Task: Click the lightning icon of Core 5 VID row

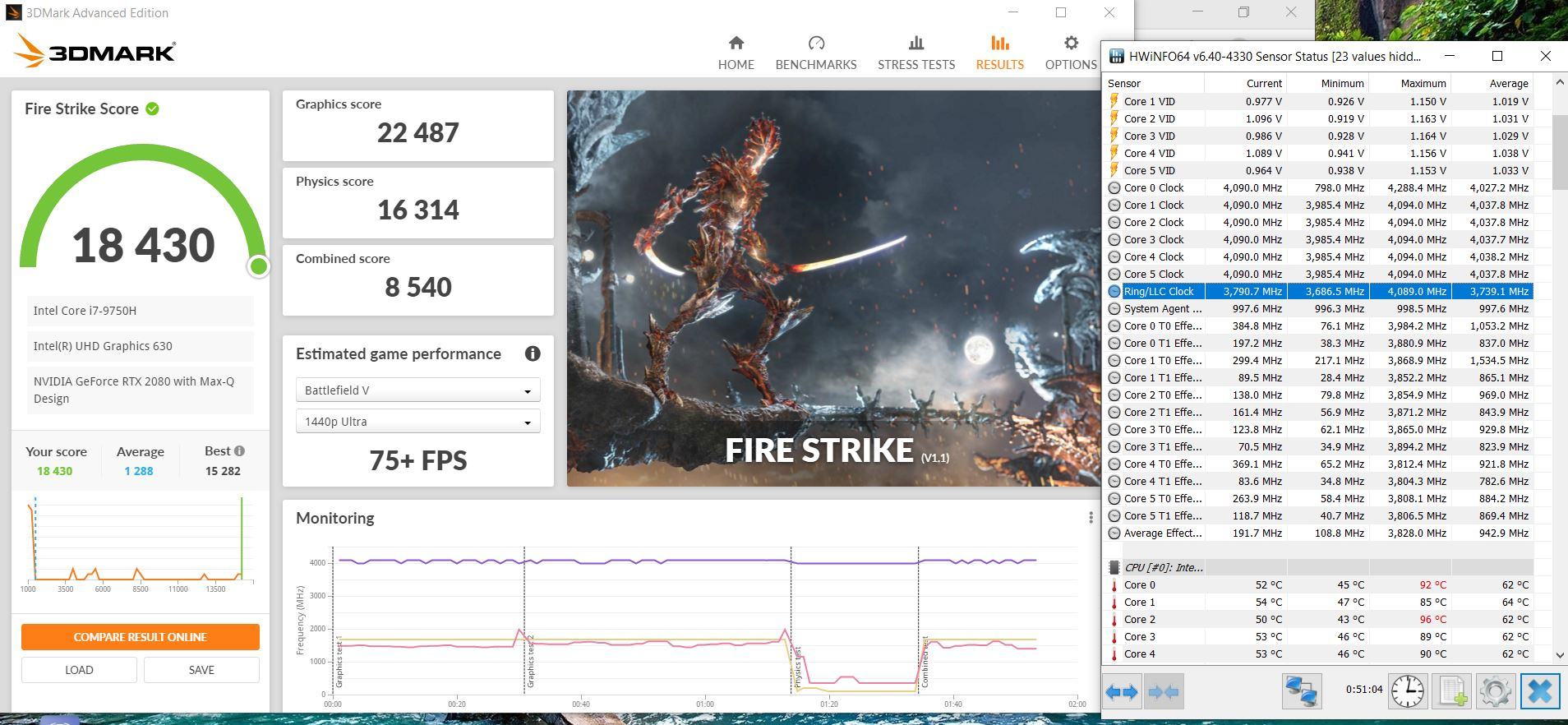Action: pos(1114,170)
